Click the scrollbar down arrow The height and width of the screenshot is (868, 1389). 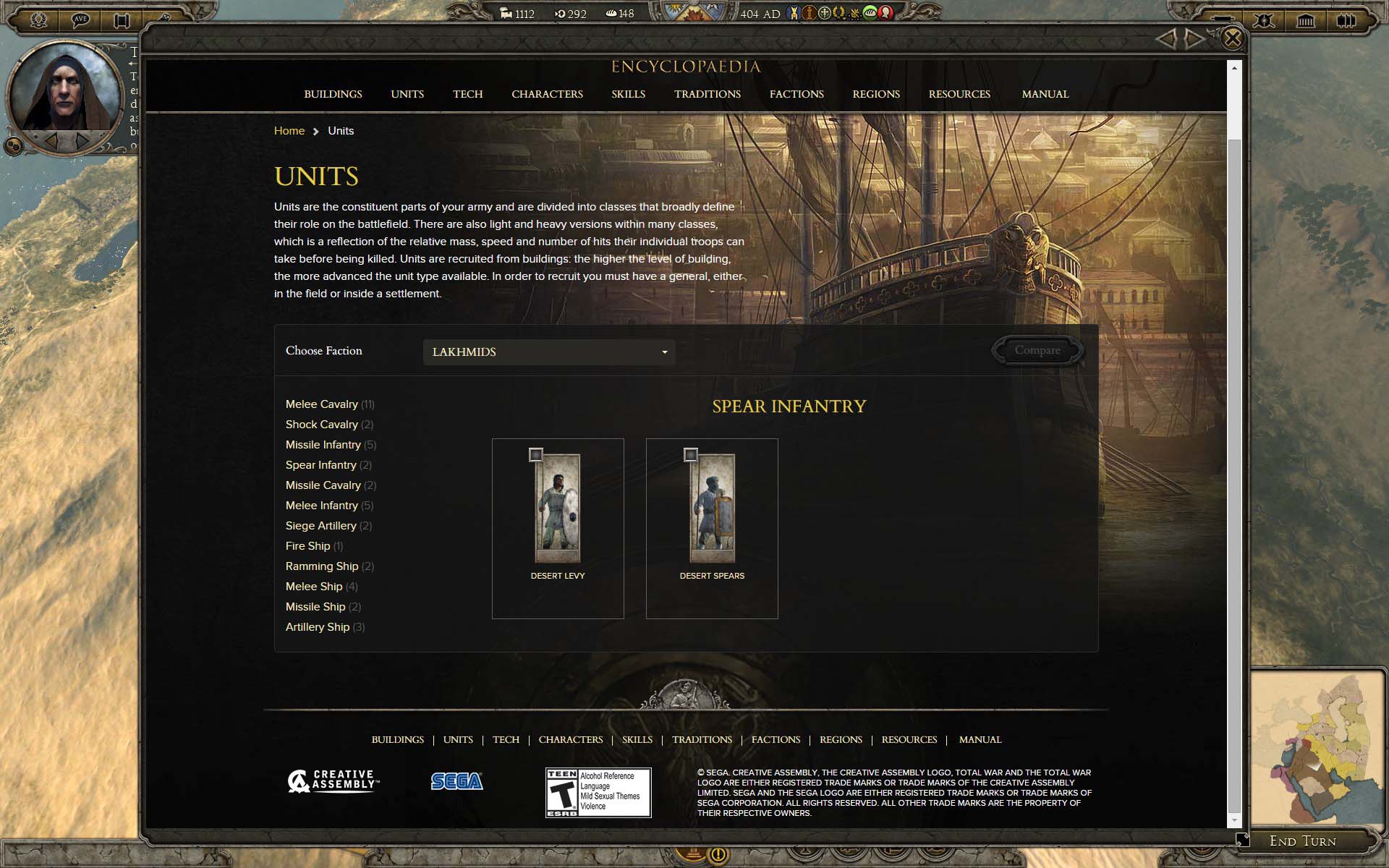(x=1234, y=820)
